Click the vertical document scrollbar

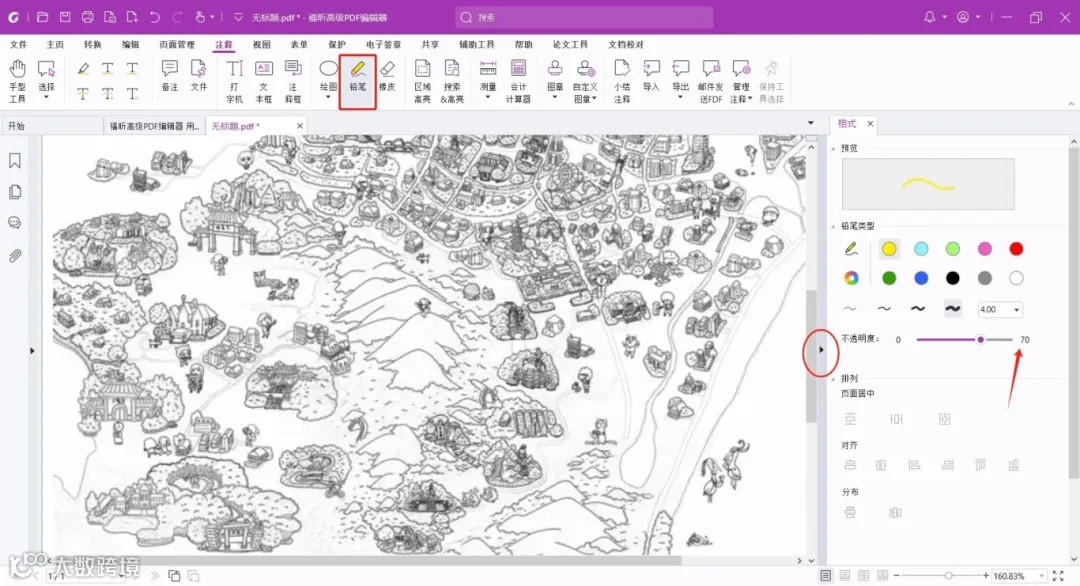click(811, 356)
